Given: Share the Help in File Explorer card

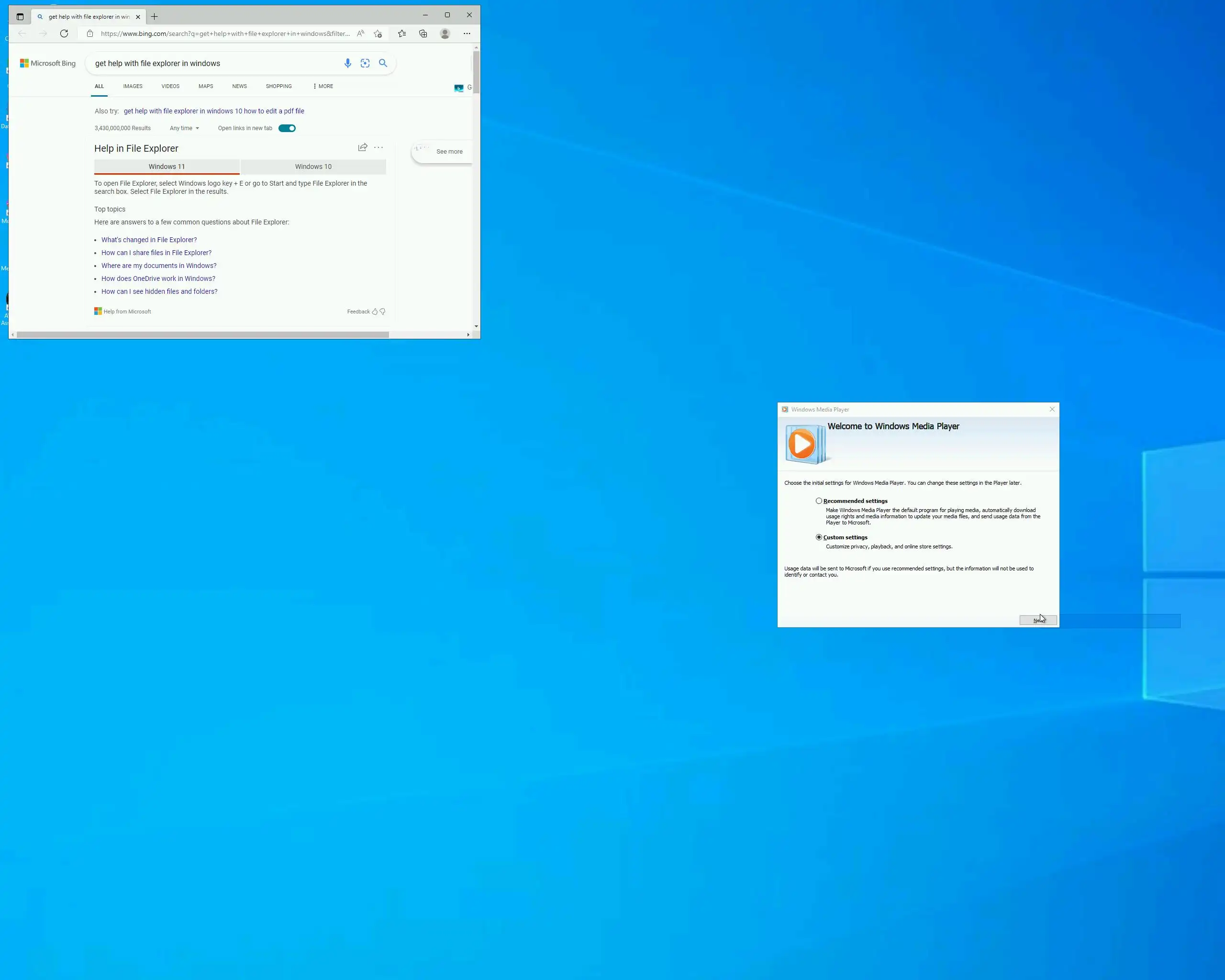Looking at the screenshot, I should (363, 147).
